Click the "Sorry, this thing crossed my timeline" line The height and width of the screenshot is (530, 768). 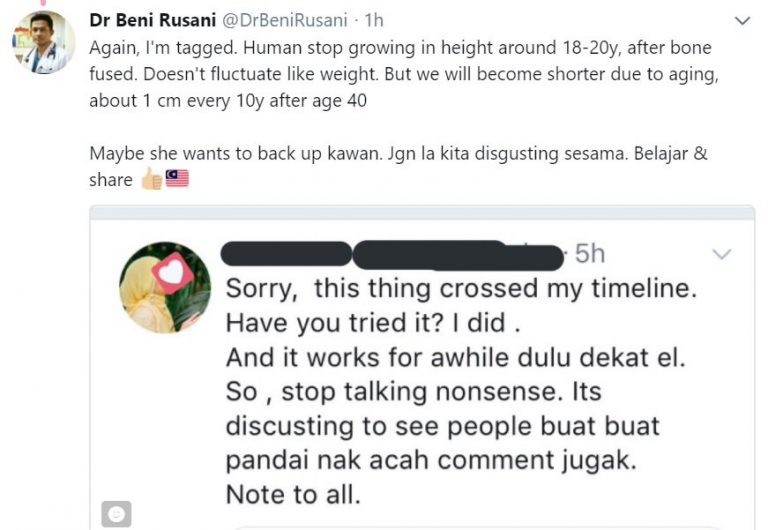coord(461,288)
